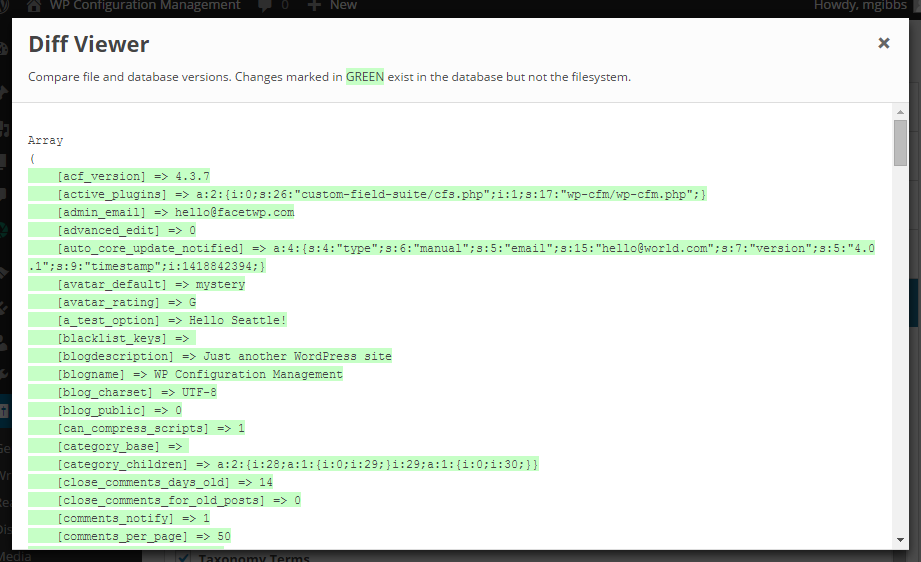
Task: Click the word Array at top of diff
Action: (45, 140)
